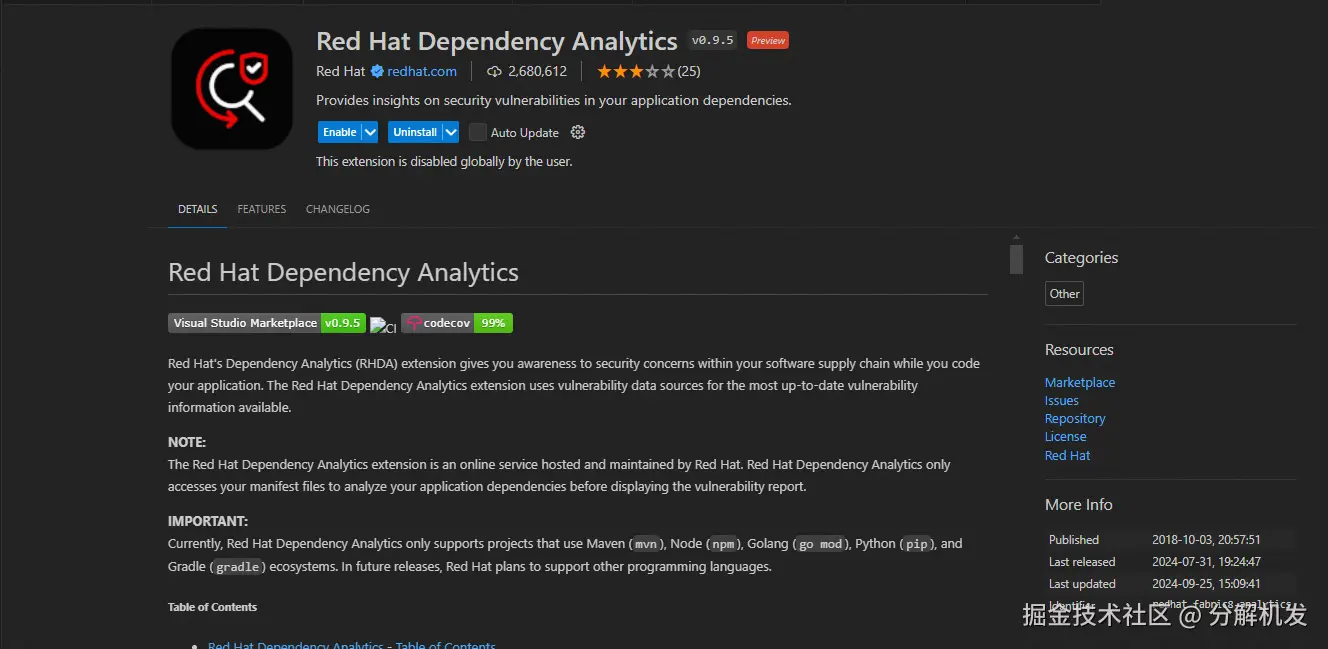The image size is (1328, 649).
Task: Open the License resource link
Action: 1066,436
